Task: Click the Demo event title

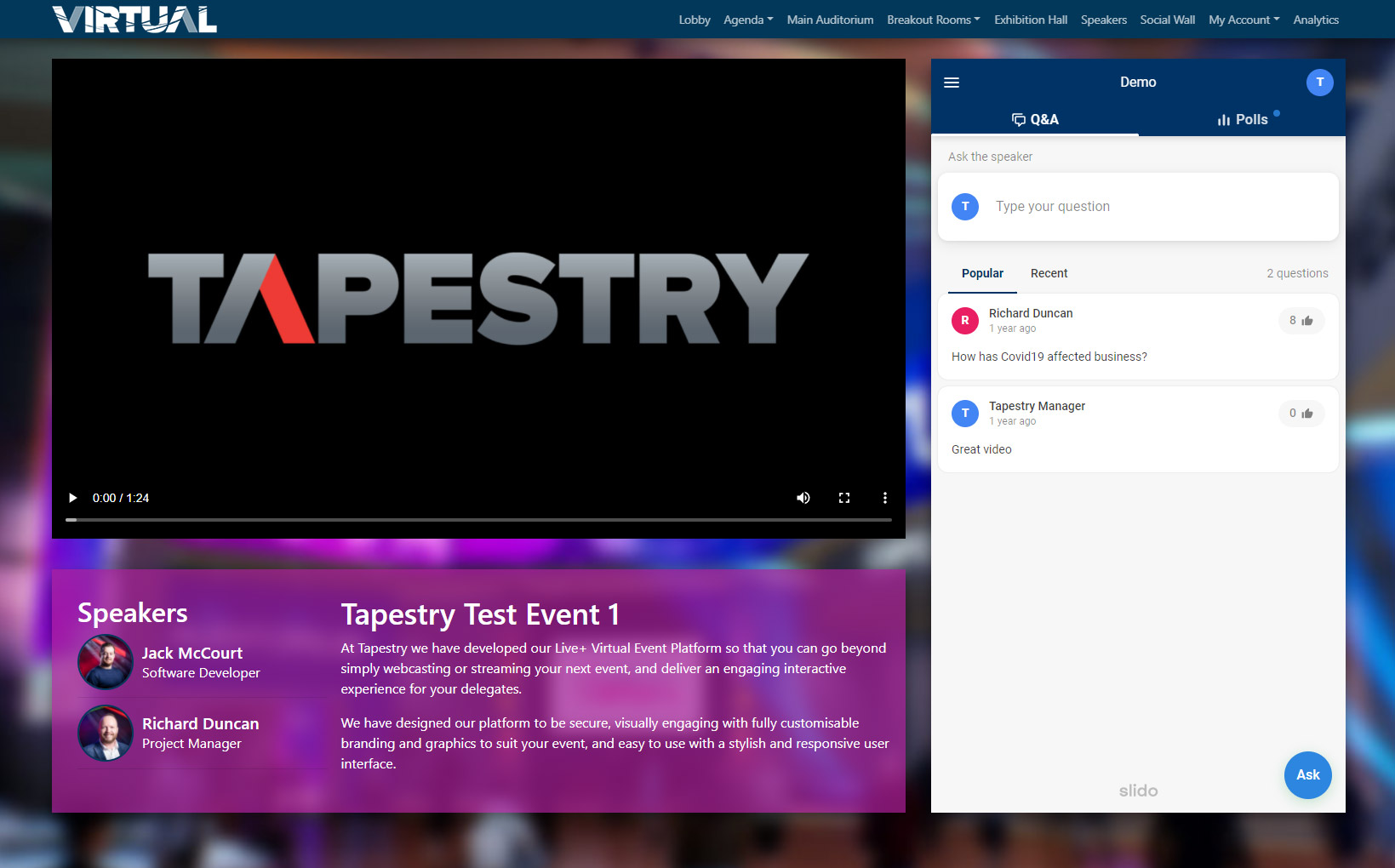Action: pos(1138,83)
